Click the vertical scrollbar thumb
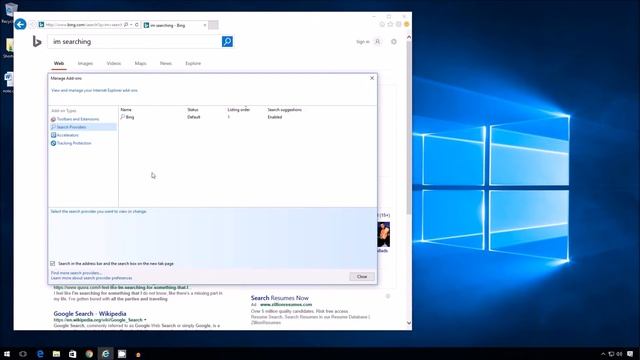This screenshot has height=360, width=640. pyautogui.click(x=409, y=127)
